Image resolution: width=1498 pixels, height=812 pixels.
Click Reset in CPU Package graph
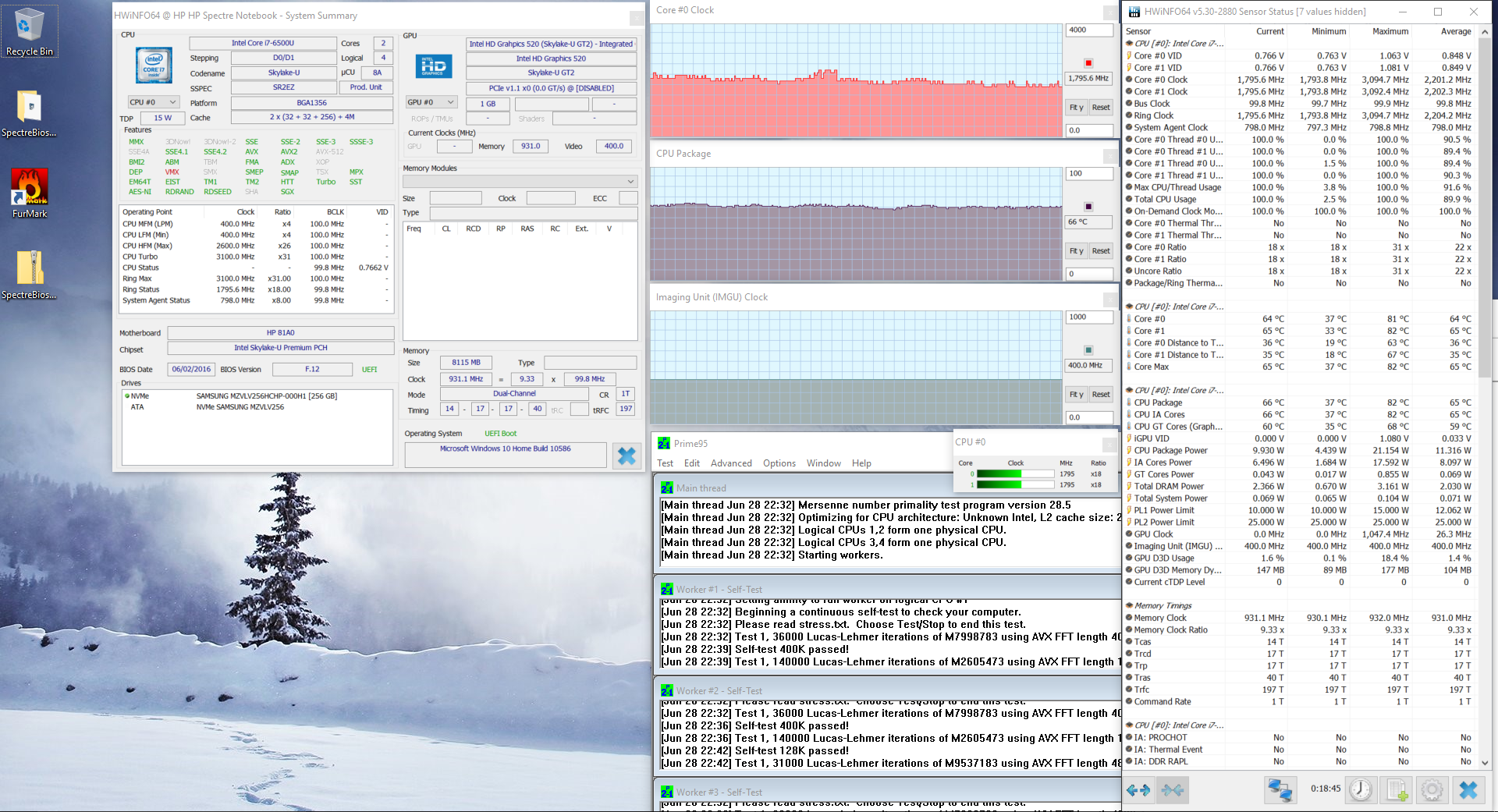1101,251
